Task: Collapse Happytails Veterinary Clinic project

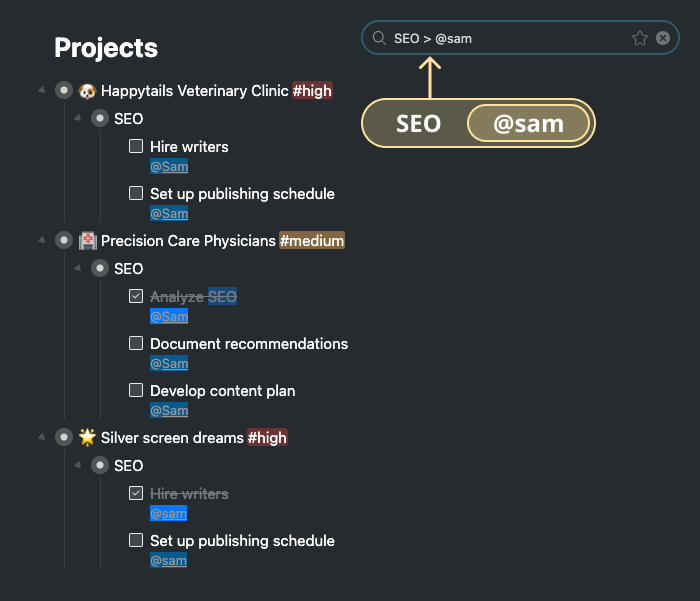Action: [x=42, y=90]
